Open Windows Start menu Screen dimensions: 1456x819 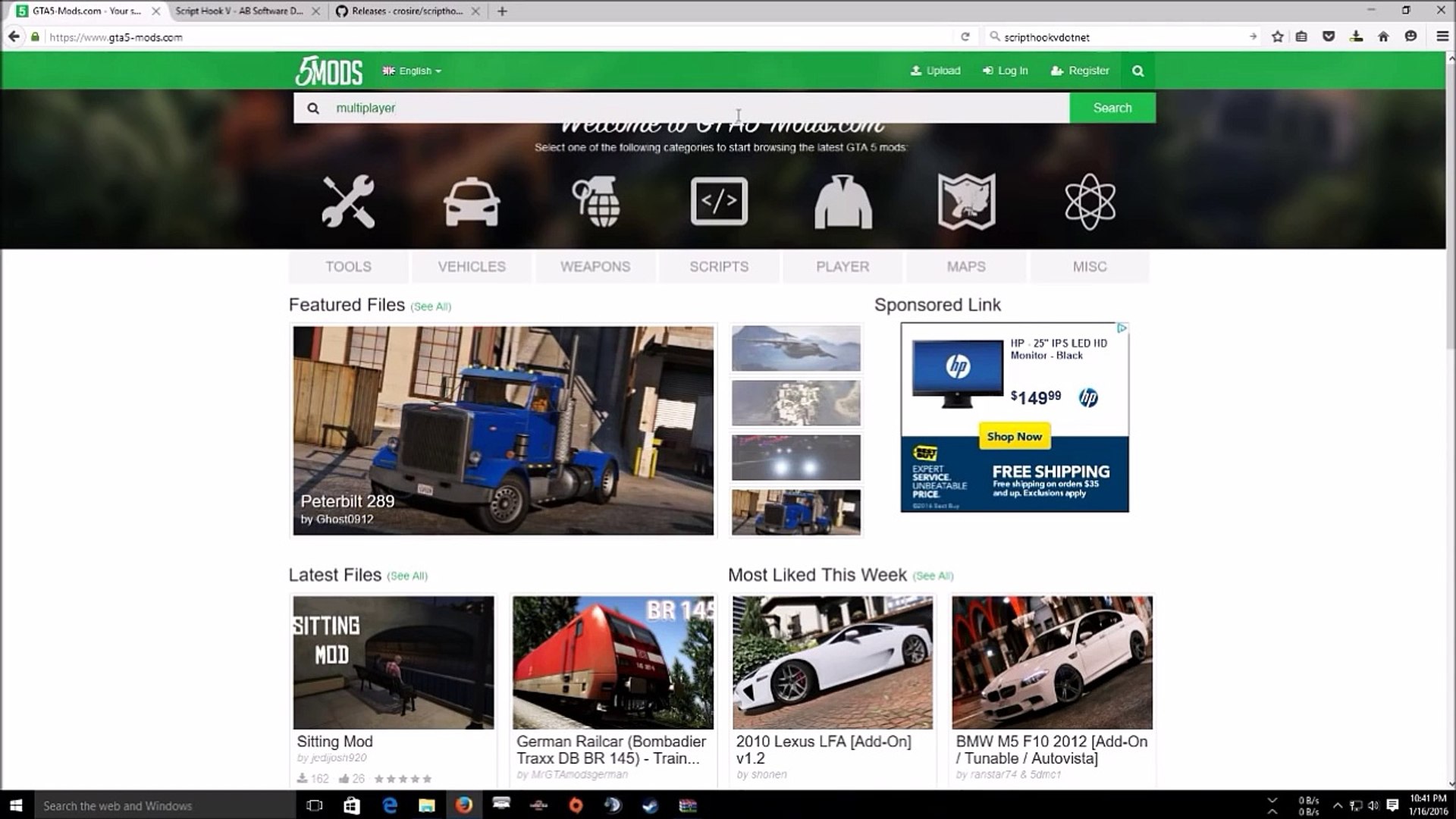(16, 805)
